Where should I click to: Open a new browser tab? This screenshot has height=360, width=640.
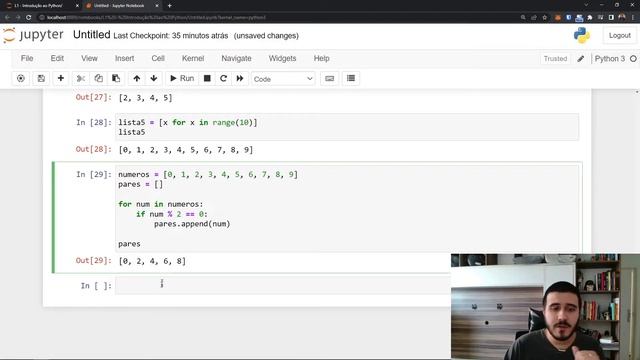click(169, 6)
